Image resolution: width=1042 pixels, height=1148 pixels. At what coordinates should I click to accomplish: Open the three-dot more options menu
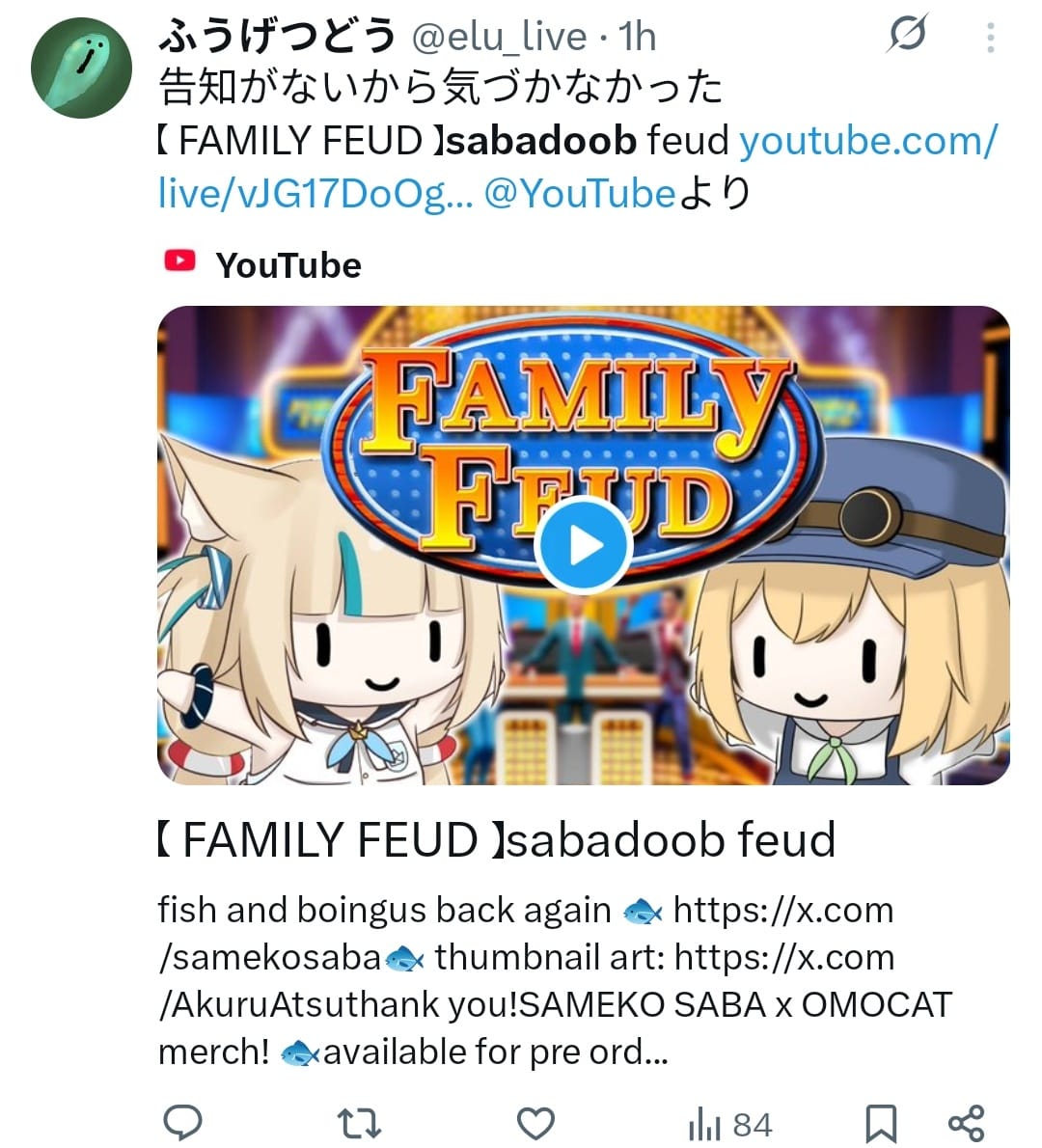[991, 38]
